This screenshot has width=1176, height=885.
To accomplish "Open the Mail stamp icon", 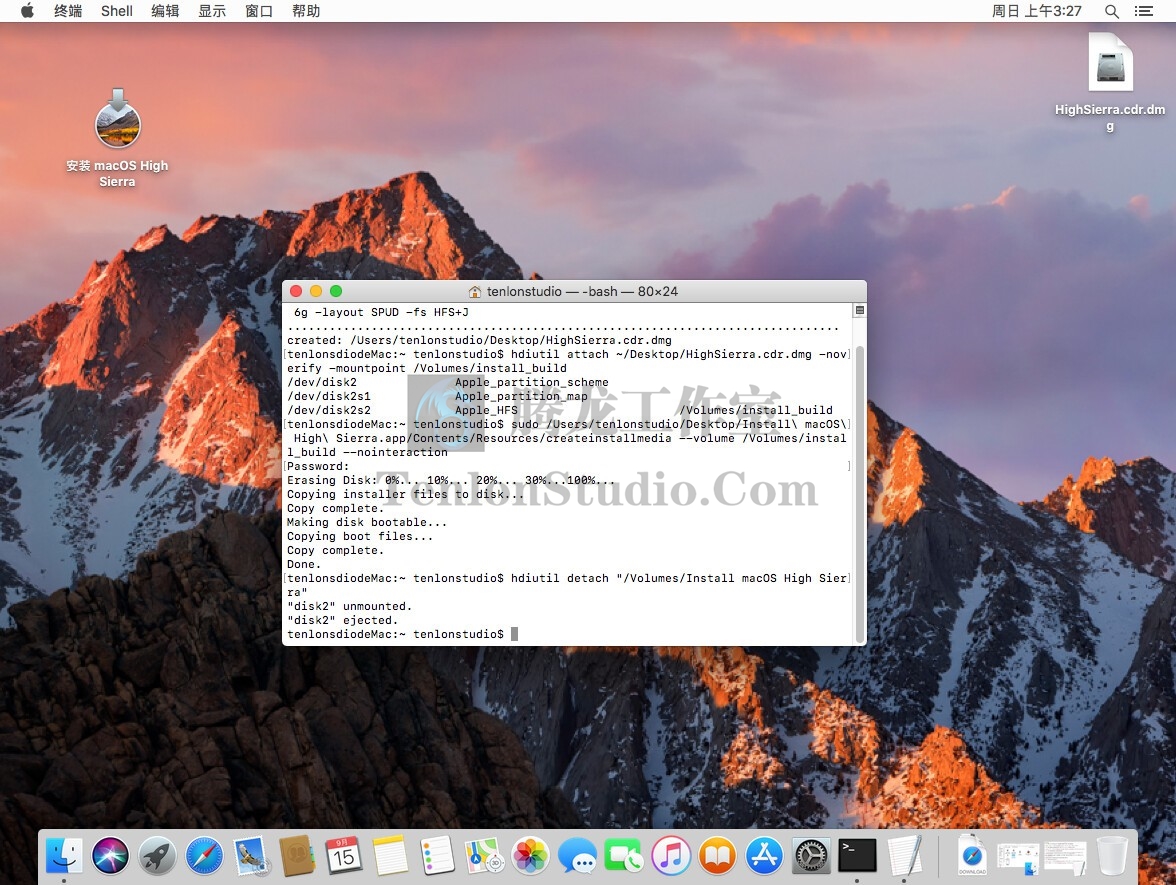I will [x=251, y=856].
